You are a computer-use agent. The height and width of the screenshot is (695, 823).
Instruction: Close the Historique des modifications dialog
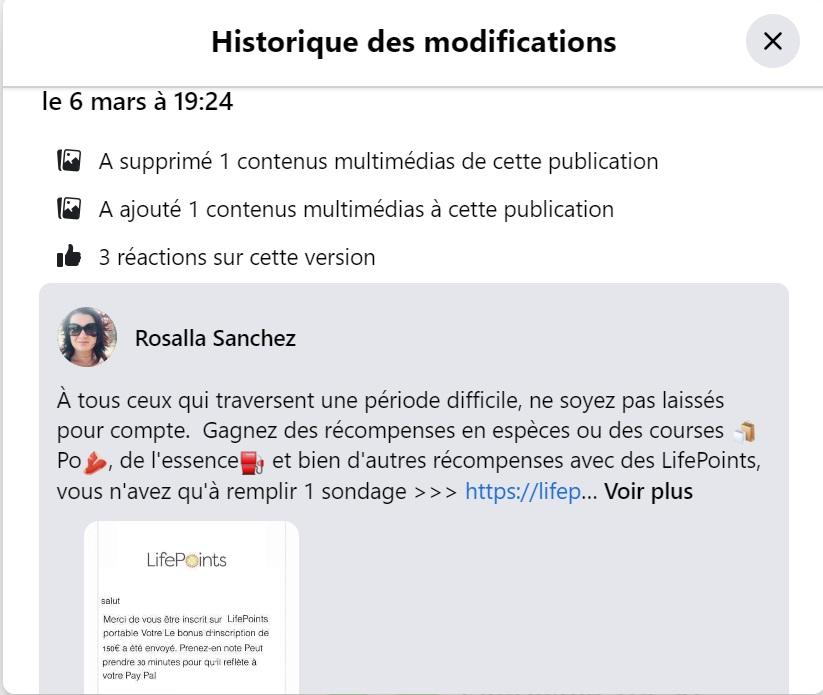pos(773,41)
